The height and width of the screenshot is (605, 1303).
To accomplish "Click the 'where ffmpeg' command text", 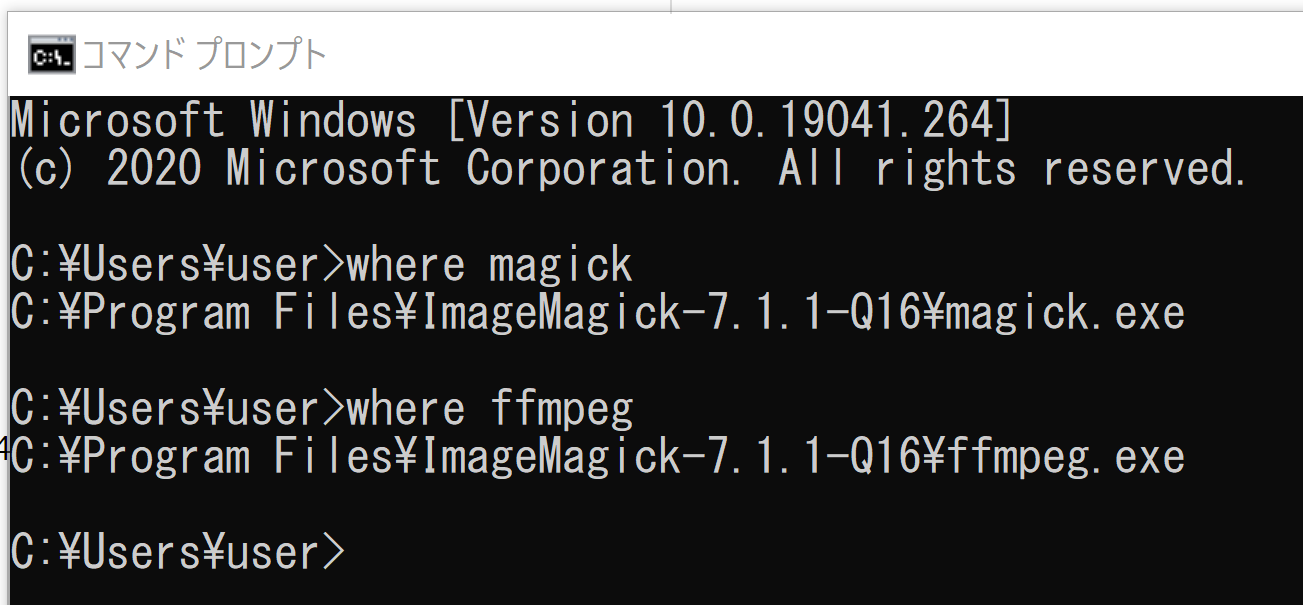I will [490, 409].
